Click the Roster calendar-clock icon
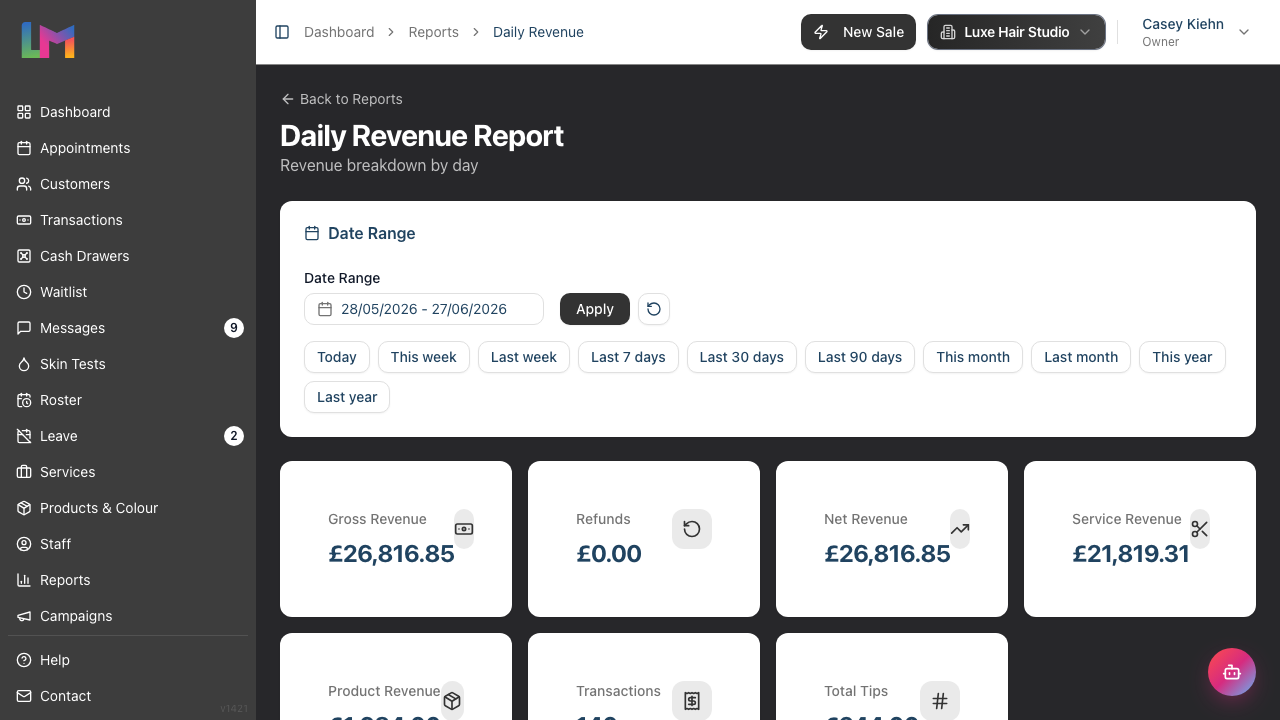 click(24, 400)
